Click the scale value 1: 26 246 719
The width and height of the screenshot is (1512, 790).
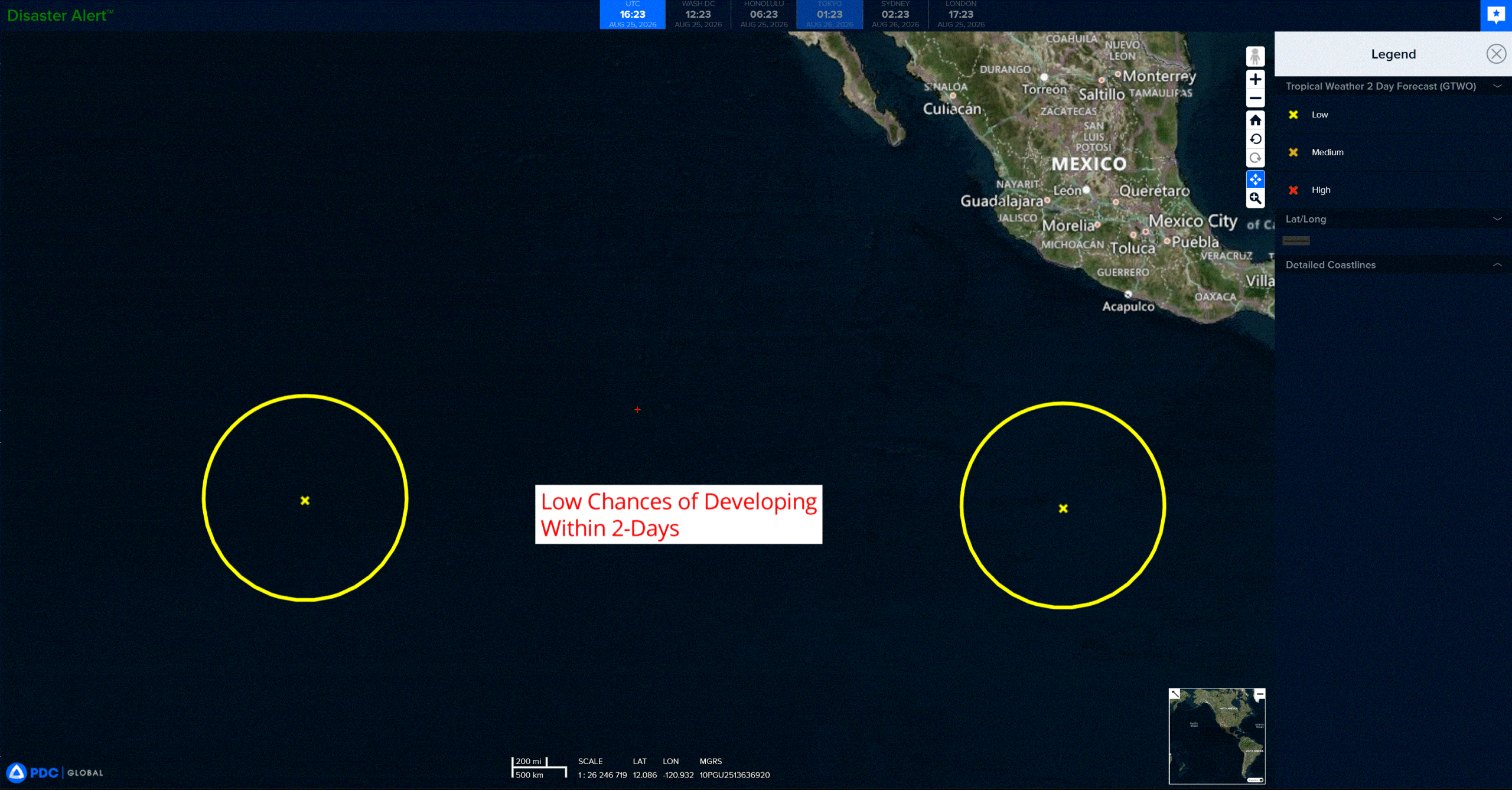pos(602,775)
